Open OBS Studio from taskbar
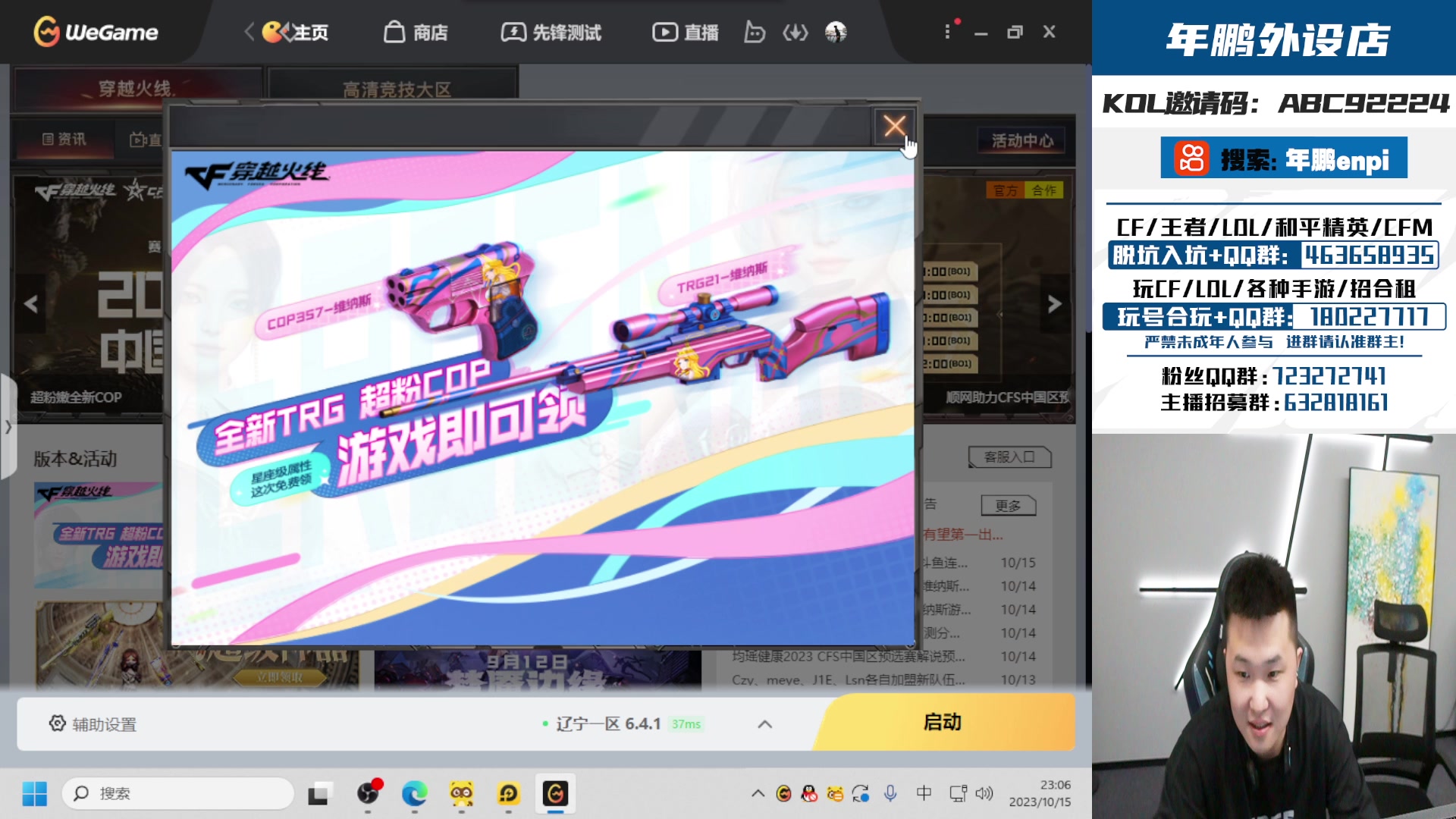This screenshot has height=819, width=1456. point(368,794)
